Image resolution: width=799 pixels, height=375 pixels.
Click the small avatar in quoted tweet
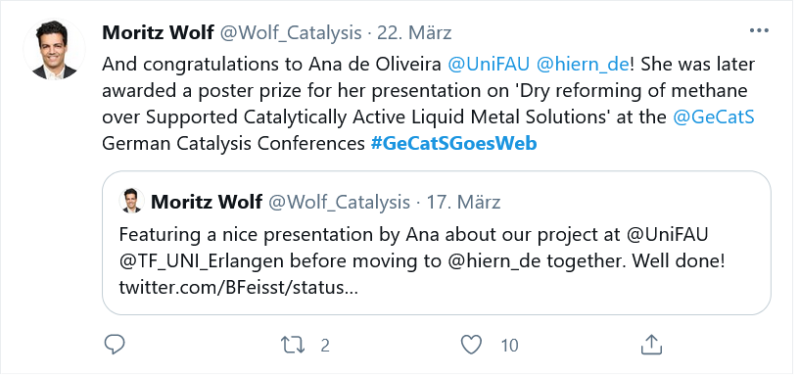[x=131, y=201]
